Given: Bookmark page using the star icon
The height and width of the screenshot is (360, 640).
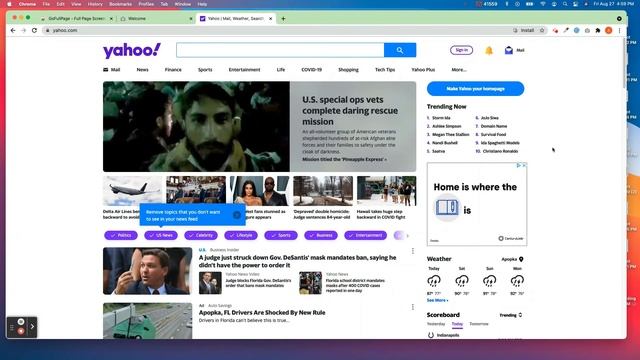Looking at the screenshot, I should 542,30.
